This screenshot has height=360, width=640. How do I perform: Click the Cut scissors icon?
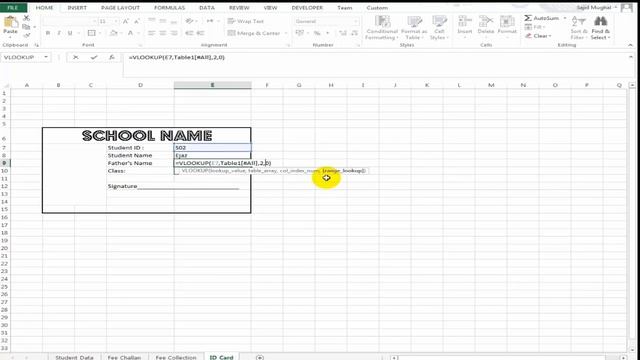27,18
